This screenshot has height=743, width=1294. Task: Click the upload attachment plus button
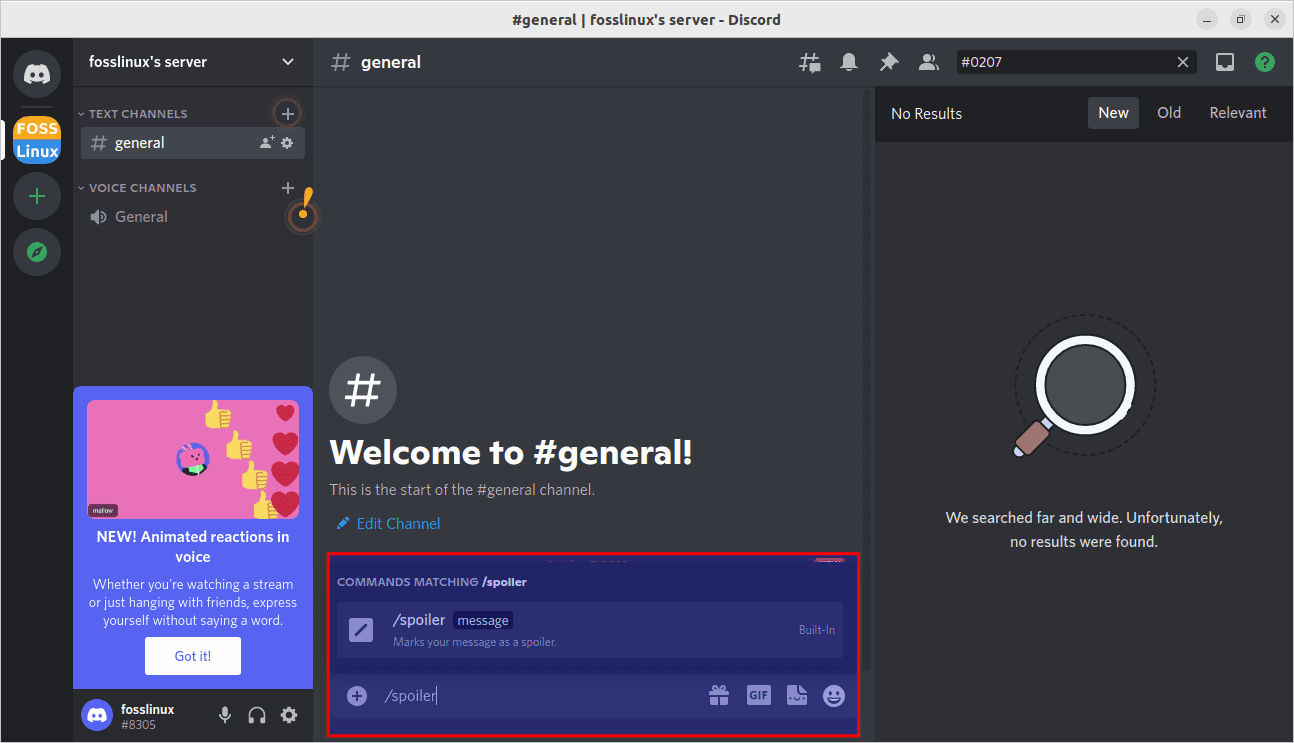pos(357,695)
